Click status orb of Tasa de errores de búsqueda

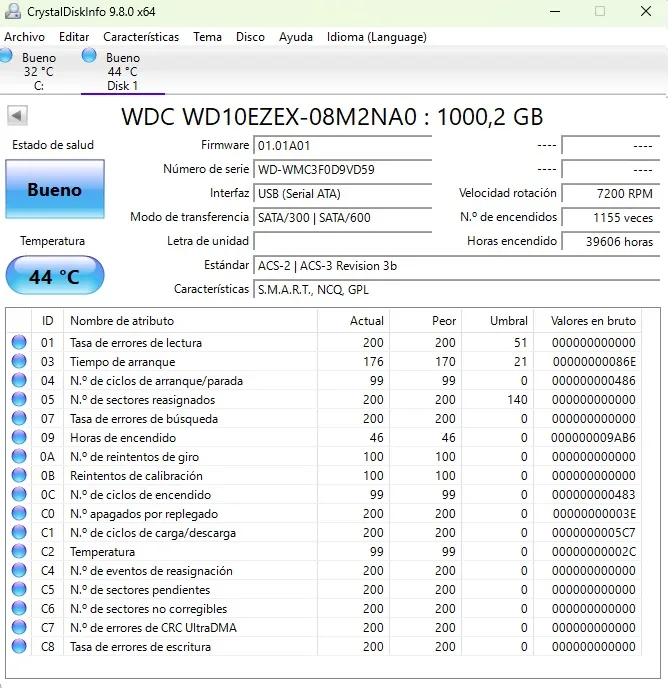pos(19,418)
